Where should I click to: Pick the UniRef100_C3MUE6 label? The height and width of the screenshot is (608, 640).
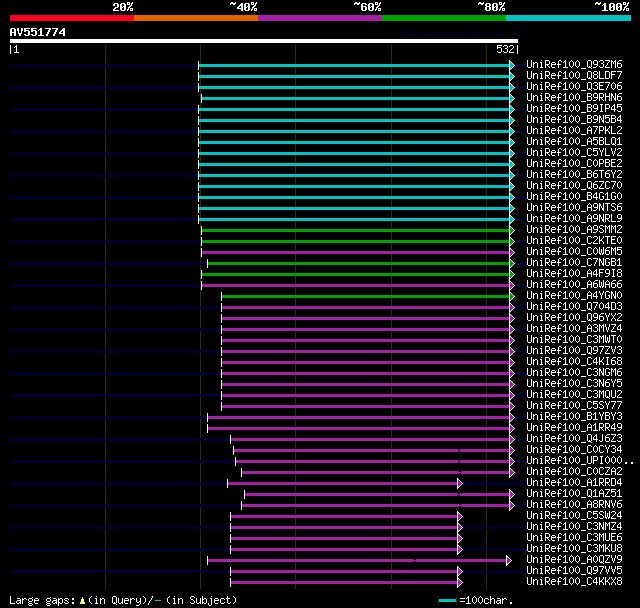pyautogui.click(x=574, y=538)
